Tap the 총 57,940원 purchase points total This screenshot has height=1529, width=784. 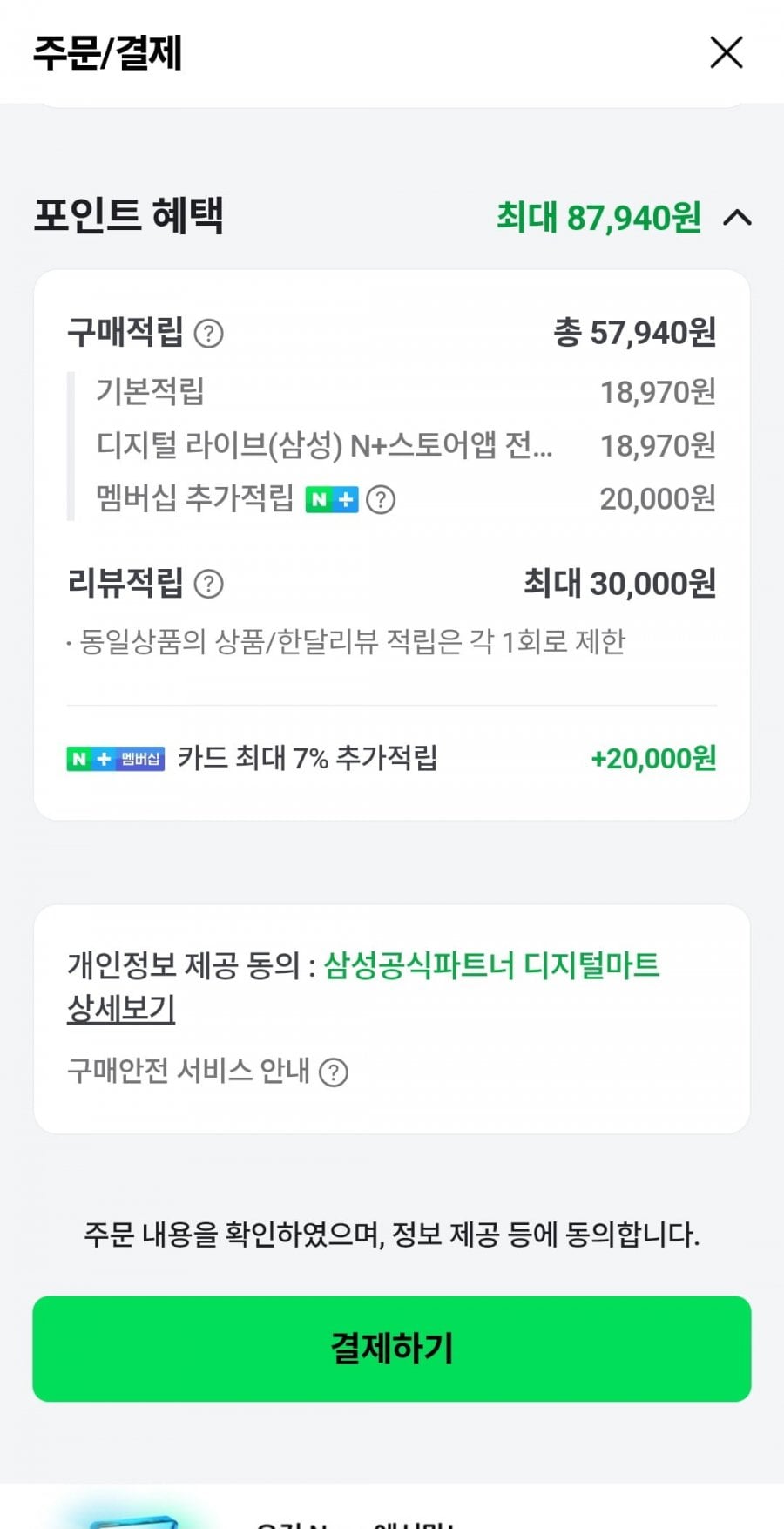click(634, 333)
